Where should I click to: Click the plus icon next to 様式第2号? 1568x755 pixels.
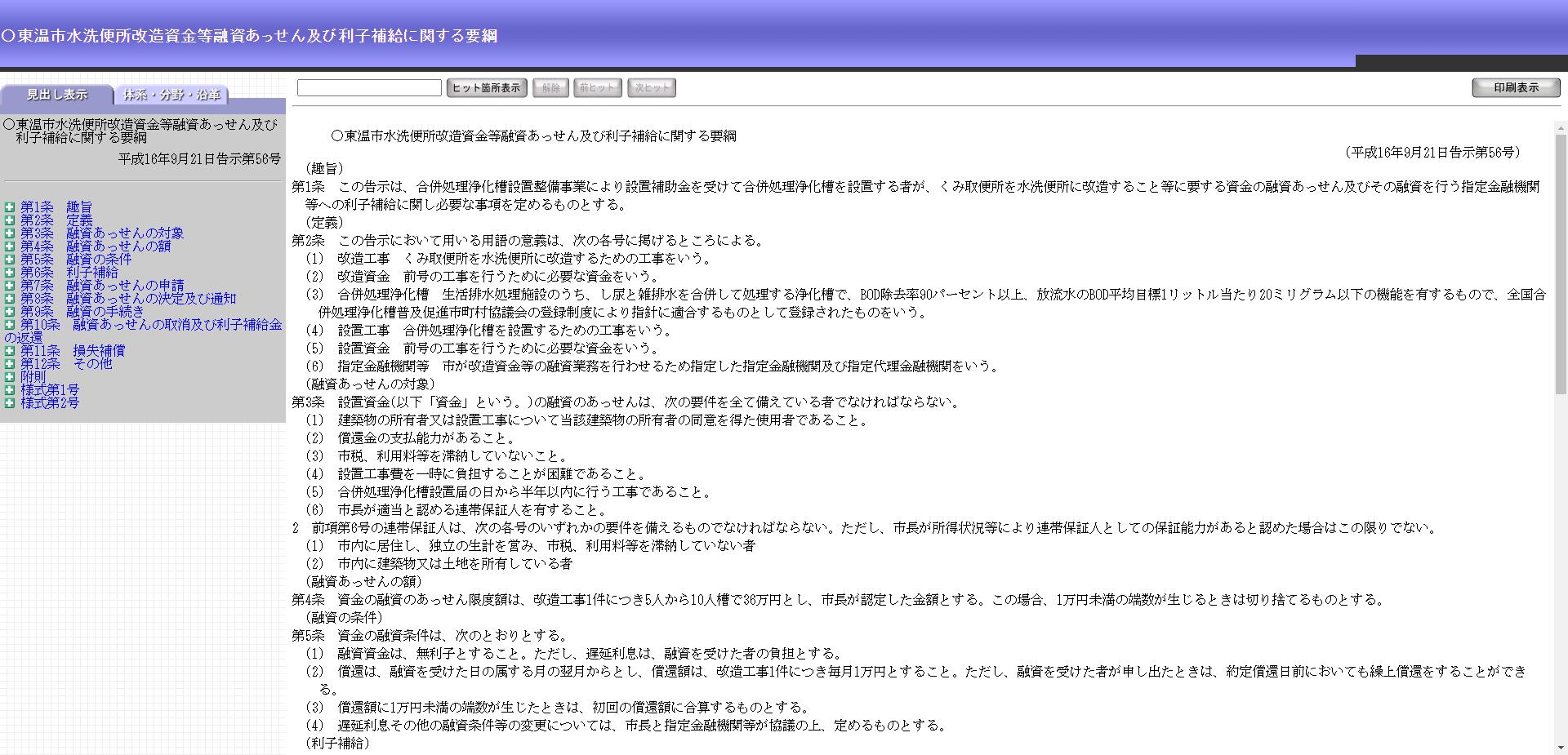pyautogui.click(x=10, y=404)
